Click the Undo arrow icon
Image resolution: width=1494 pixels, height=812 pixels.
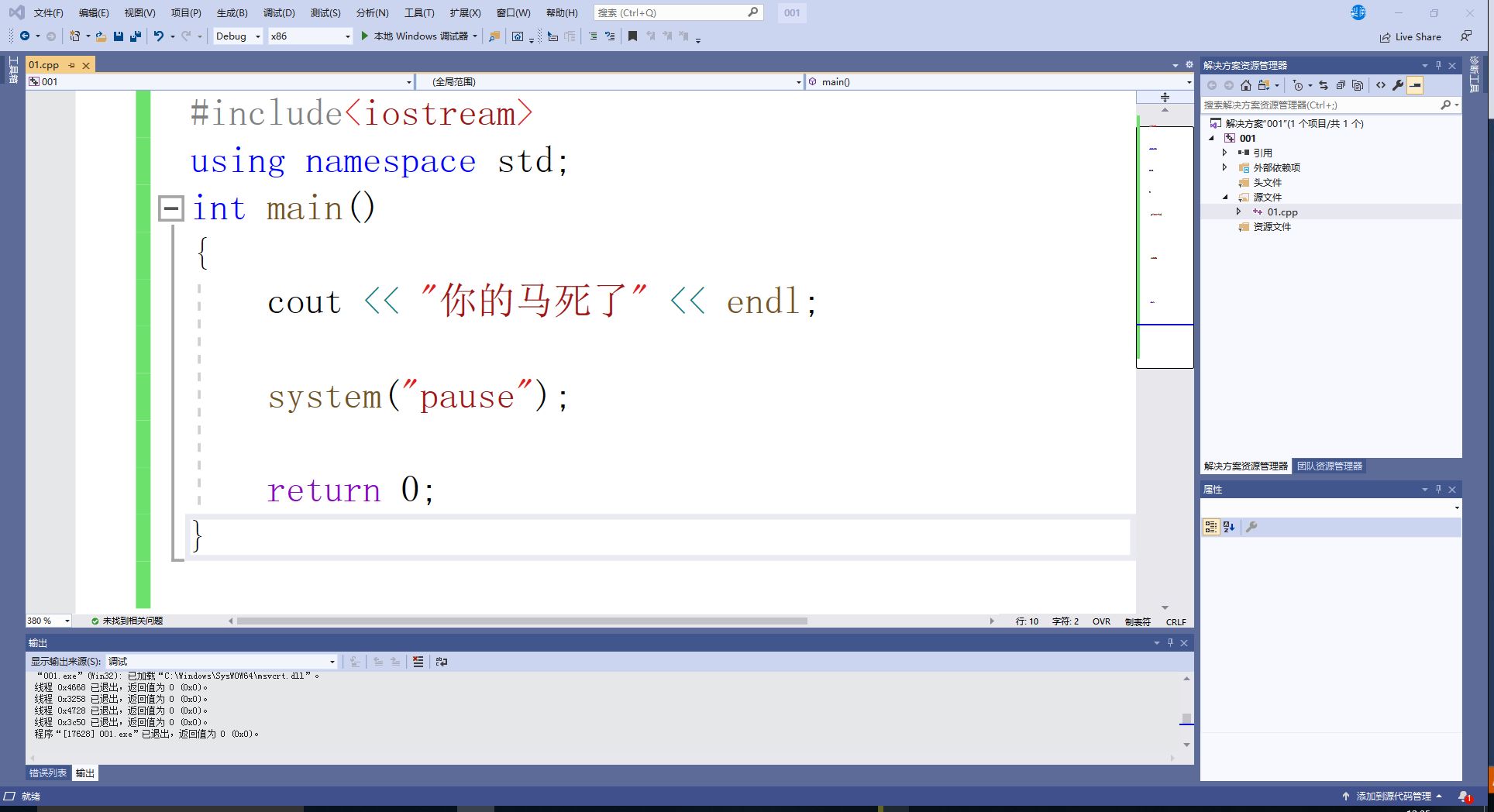(x=158, y=36)
